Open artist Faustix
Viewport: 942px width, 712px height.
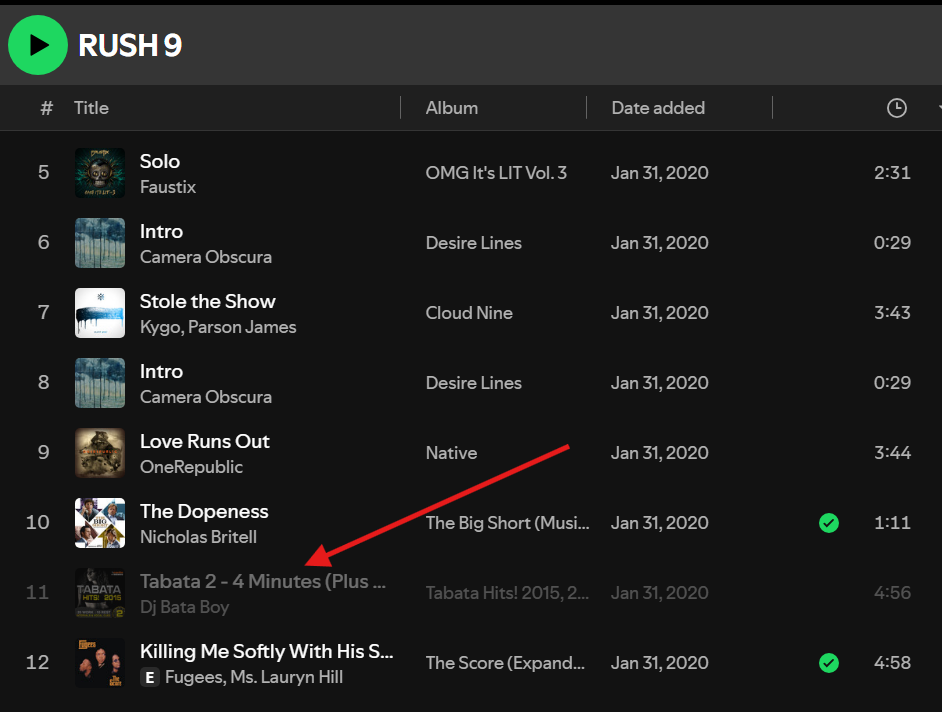pos(168,187)
